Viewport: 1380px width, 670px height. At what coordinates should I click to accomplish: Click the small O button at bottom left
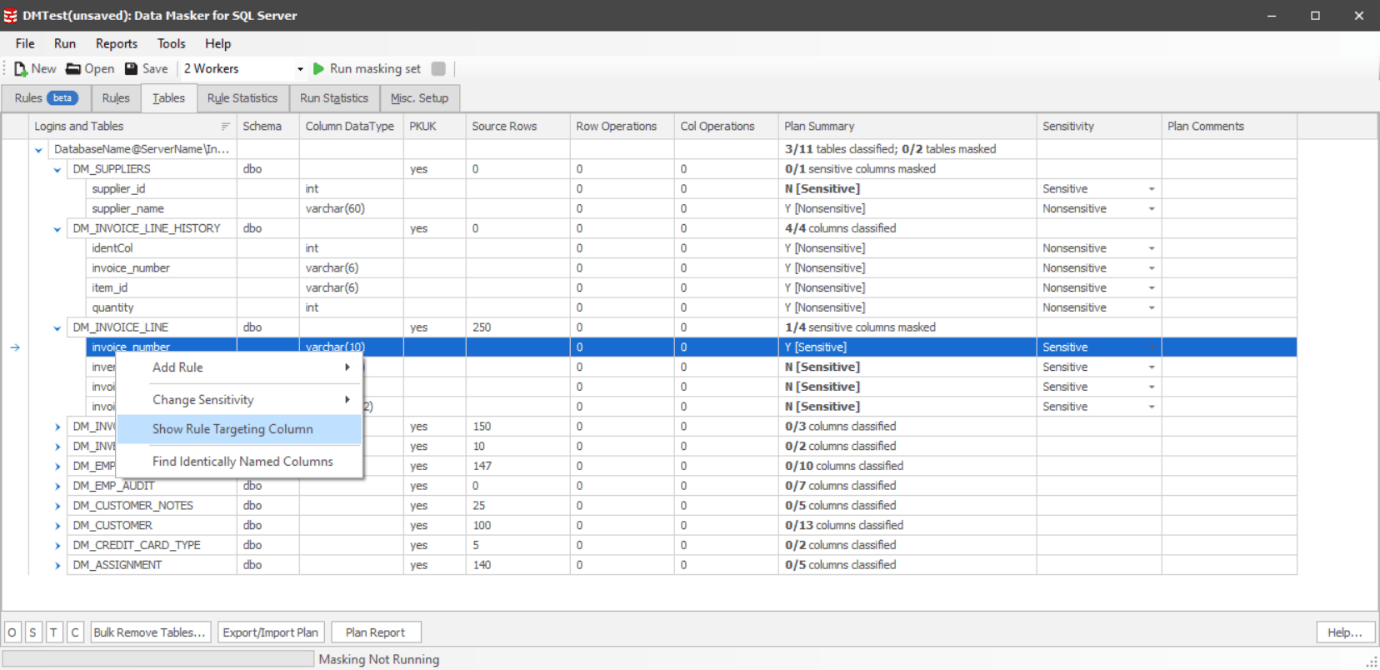point(12,632)
